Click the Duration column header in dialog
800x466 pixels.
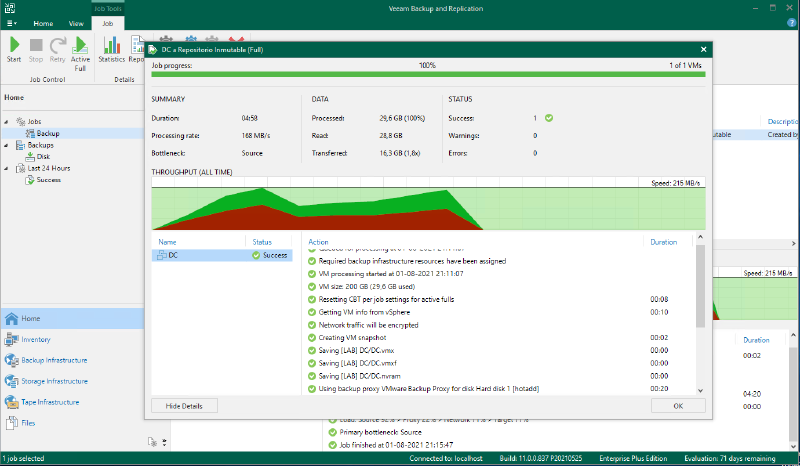click(x=664, y=242)
